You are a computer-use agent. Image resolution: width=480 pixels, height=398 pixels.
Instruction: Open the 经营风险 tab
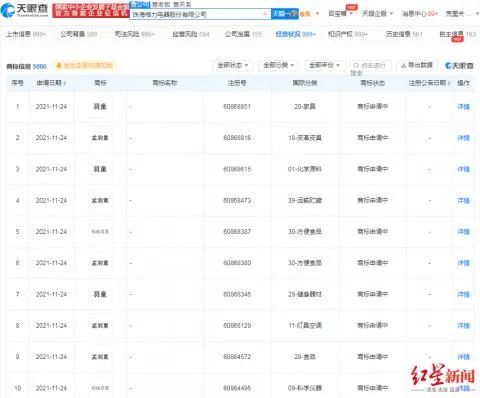(x=190, y=34)
